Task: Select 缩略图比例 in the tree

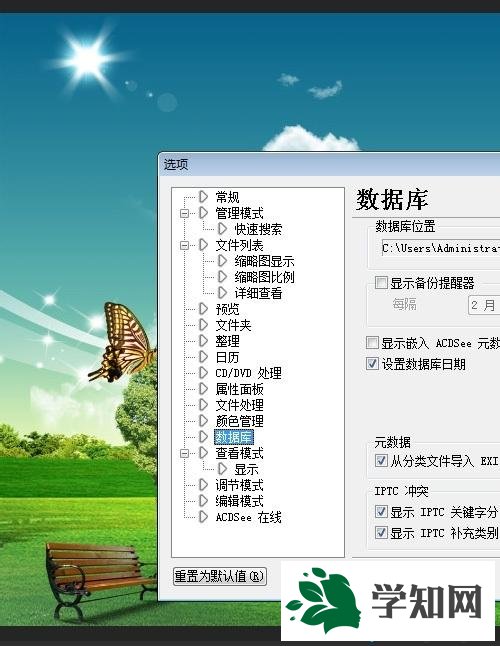Action: [x=264, y=277]
